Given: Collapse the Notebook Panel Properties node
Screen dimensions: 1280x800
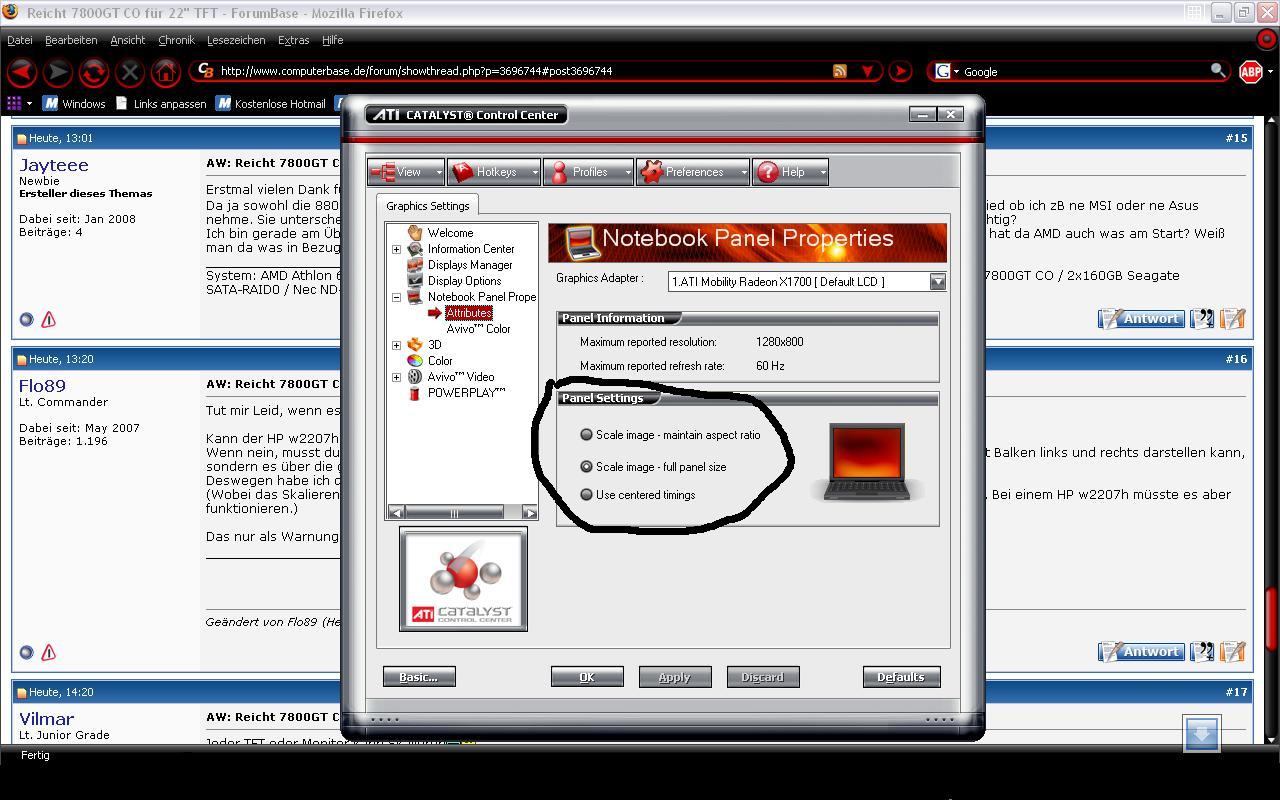Looking at the screenshot, I should pyautogui.click(x=396, y=297).
